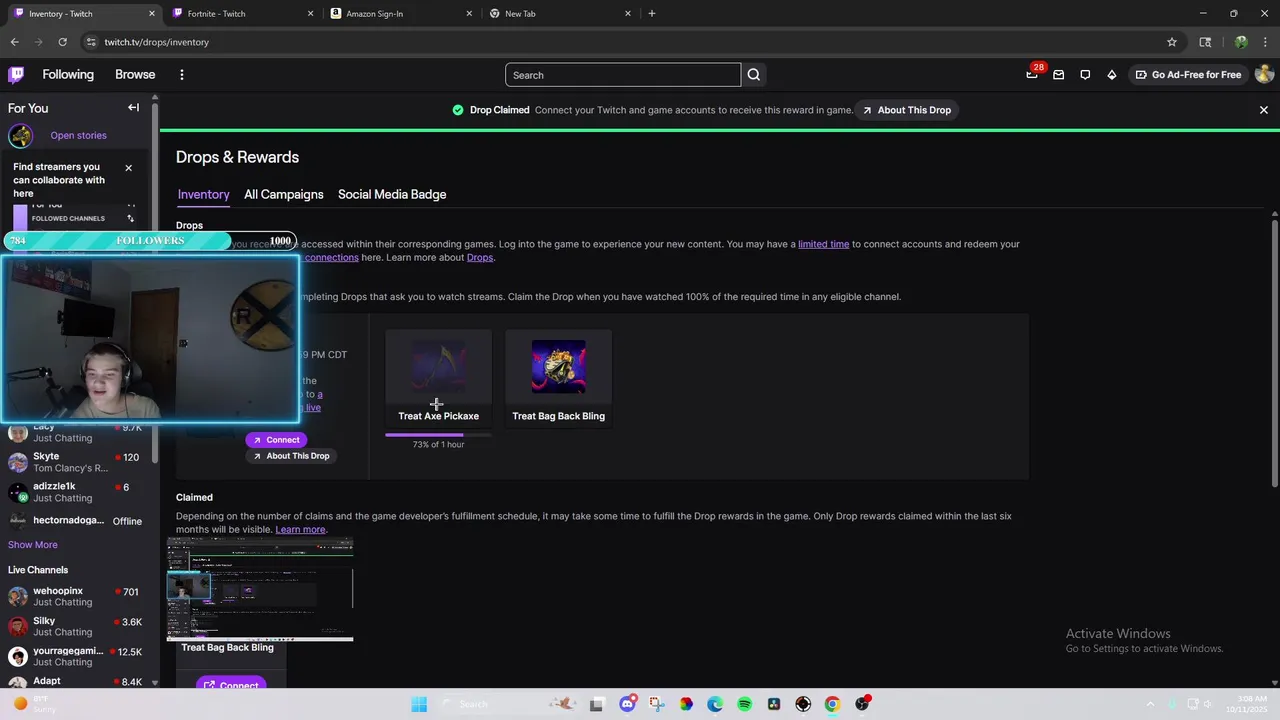Viewport: 1280px width, 720px height.
Task: Open Skyte channel in sidebar
Action: pyautogui.click(x=78, y=462)
